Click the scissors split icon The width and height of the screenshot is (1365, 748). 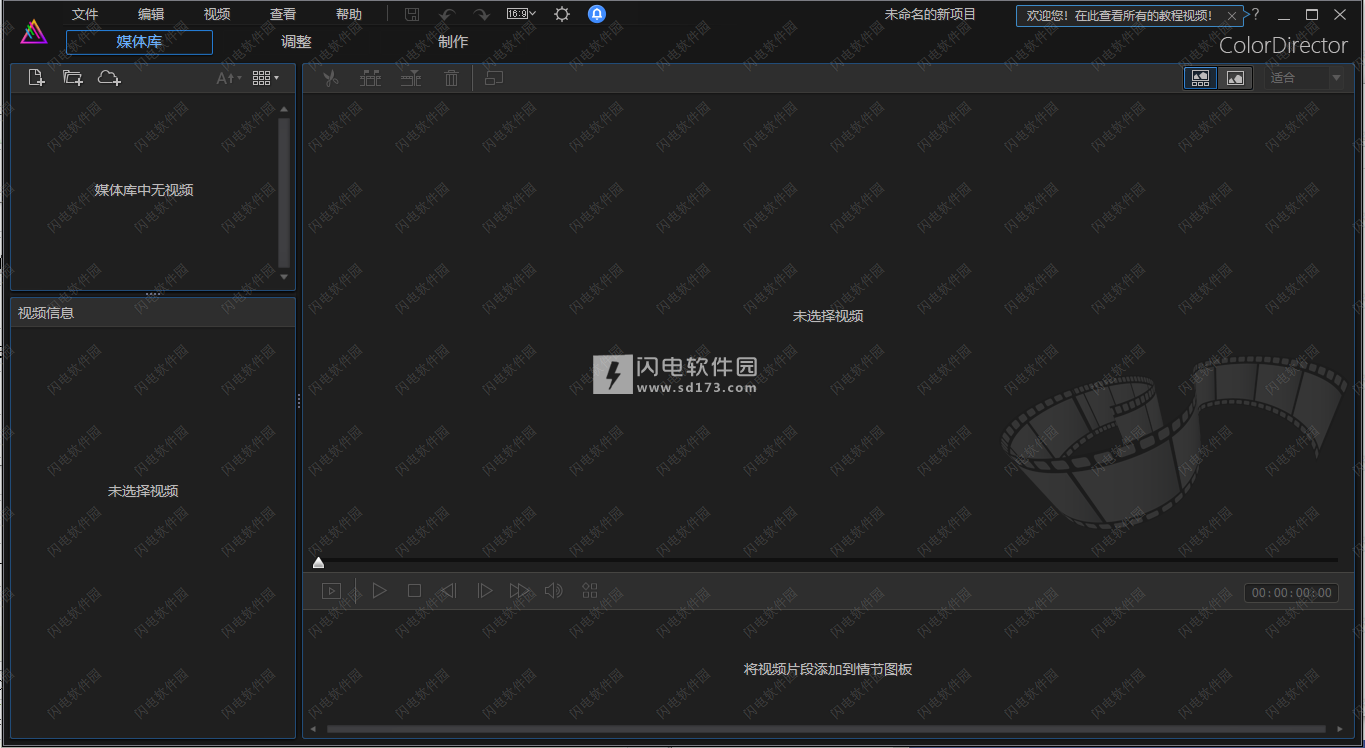(x=331, y=78)
